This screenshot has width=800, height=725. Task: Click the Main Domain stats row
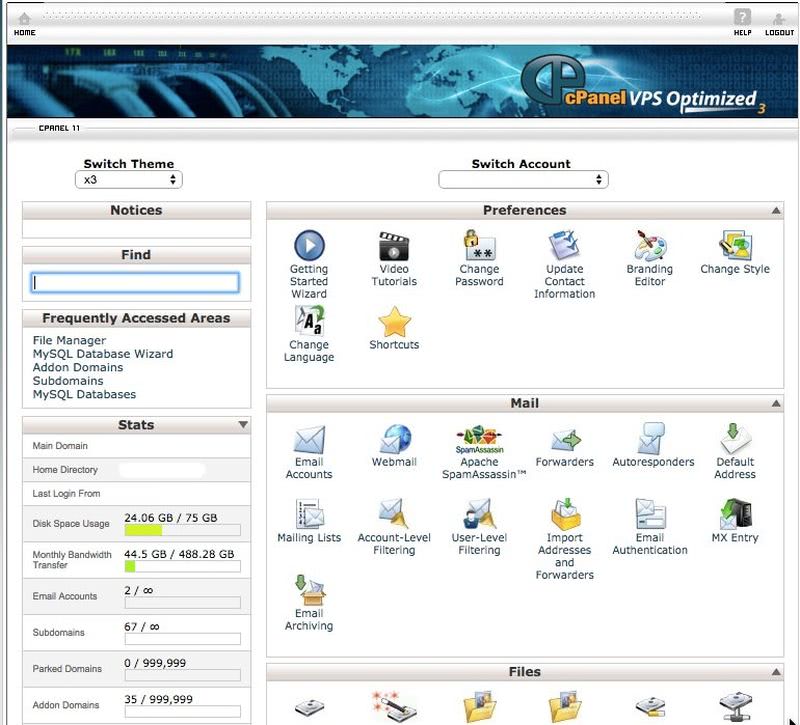tap(136, 446)
